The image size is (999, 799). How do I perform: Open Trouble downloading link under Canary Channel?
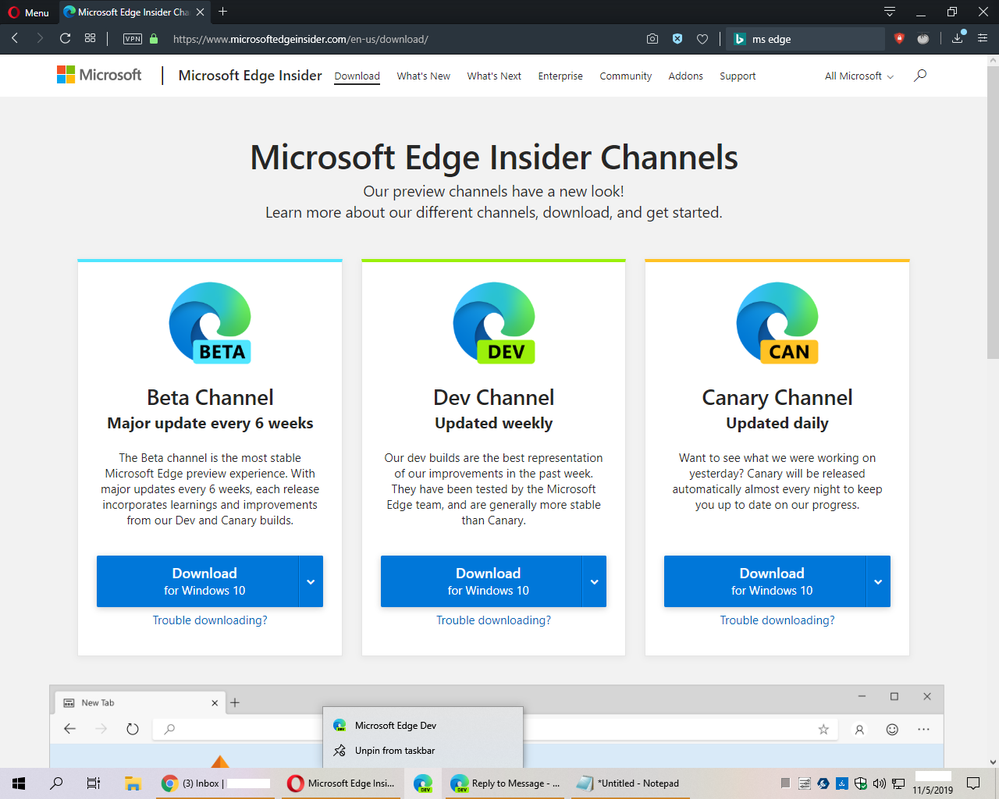click(x=777, y=620)
